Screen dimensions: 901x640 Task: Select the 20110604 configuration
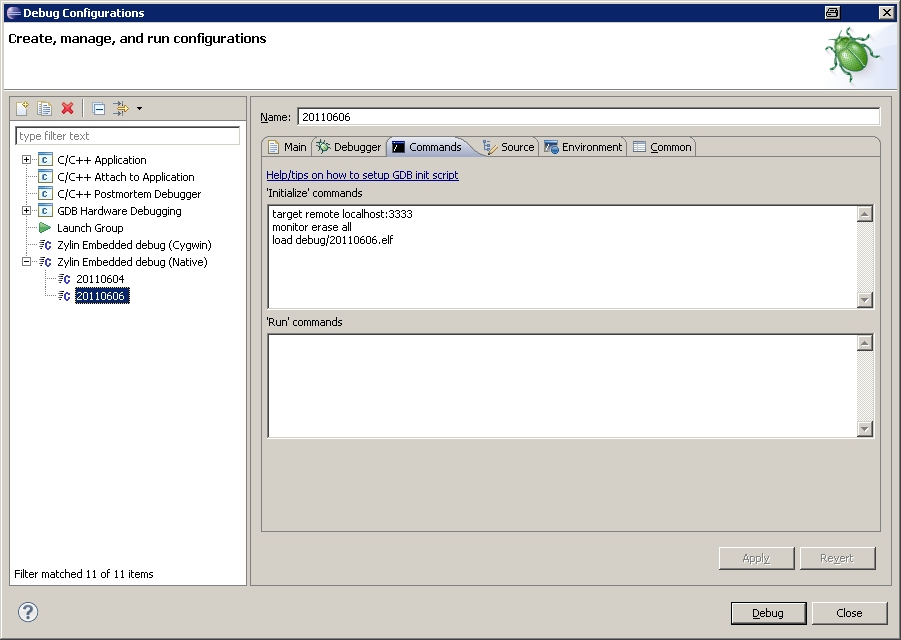tap(100, 279)
